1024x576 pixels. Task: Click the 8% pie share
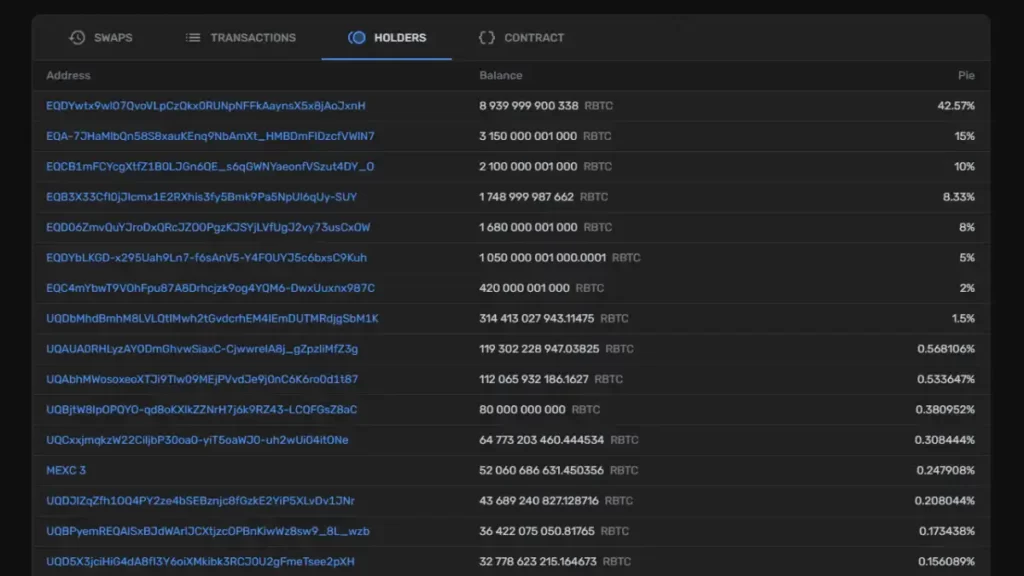(x=967, y=227)
